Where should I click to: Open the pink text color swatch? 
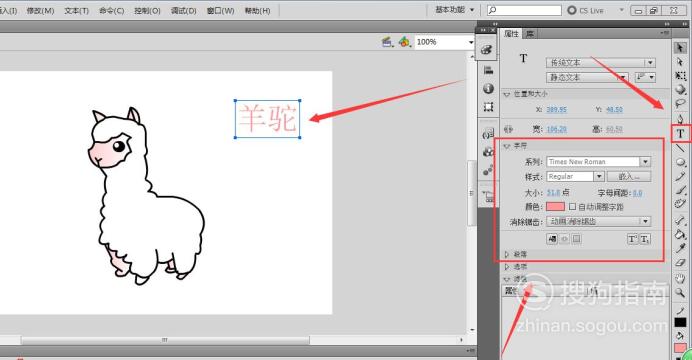point(555,206)
